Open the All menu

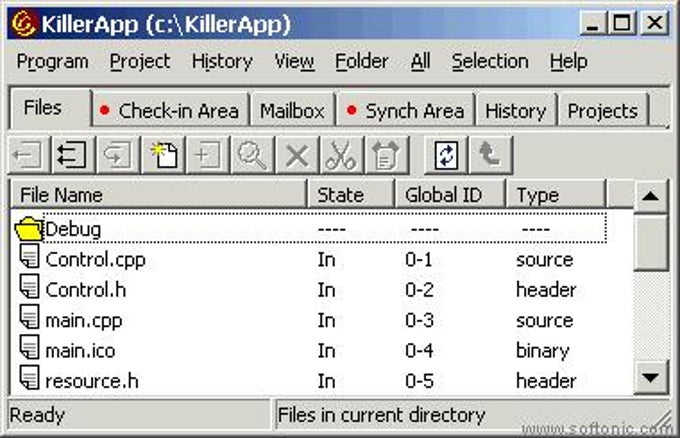[x=420, y=62]
